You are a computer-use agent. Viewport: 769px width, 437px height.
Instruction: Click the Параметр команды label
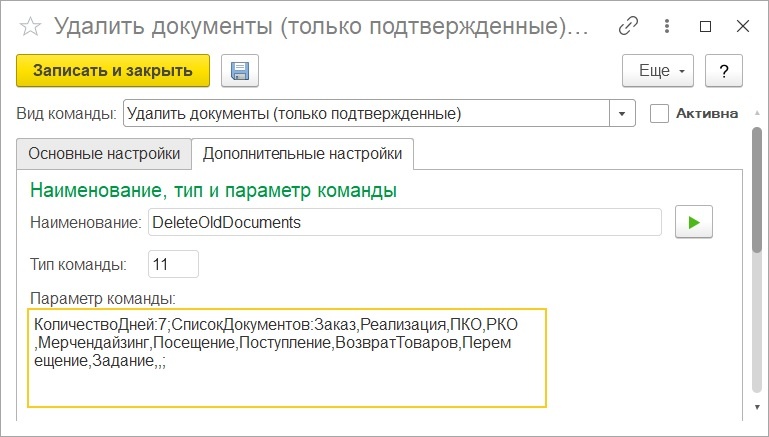(x=103, y=298)
